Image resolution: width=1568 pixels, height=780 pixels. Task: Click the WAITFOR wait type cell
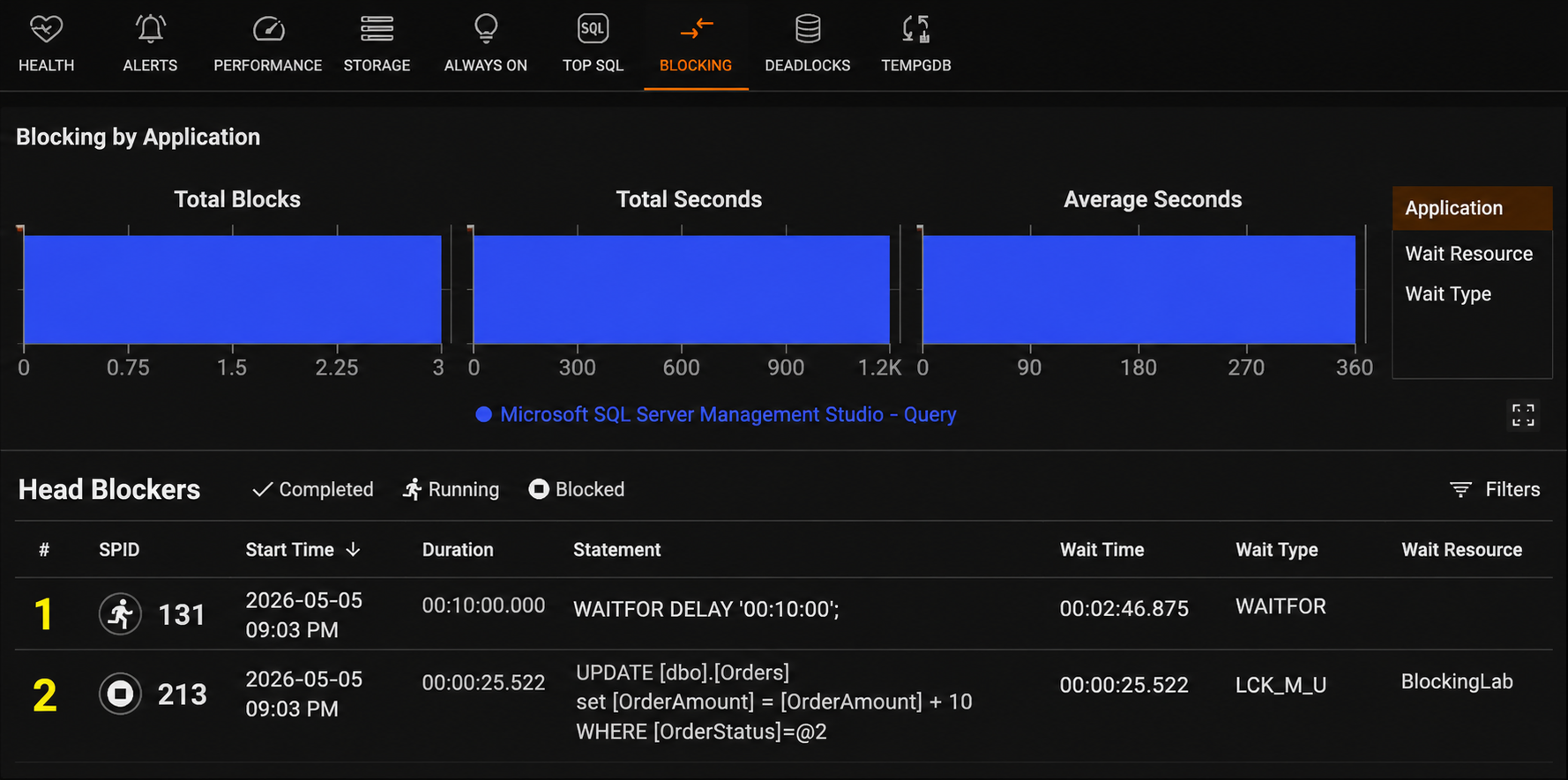pos(1281,606)
